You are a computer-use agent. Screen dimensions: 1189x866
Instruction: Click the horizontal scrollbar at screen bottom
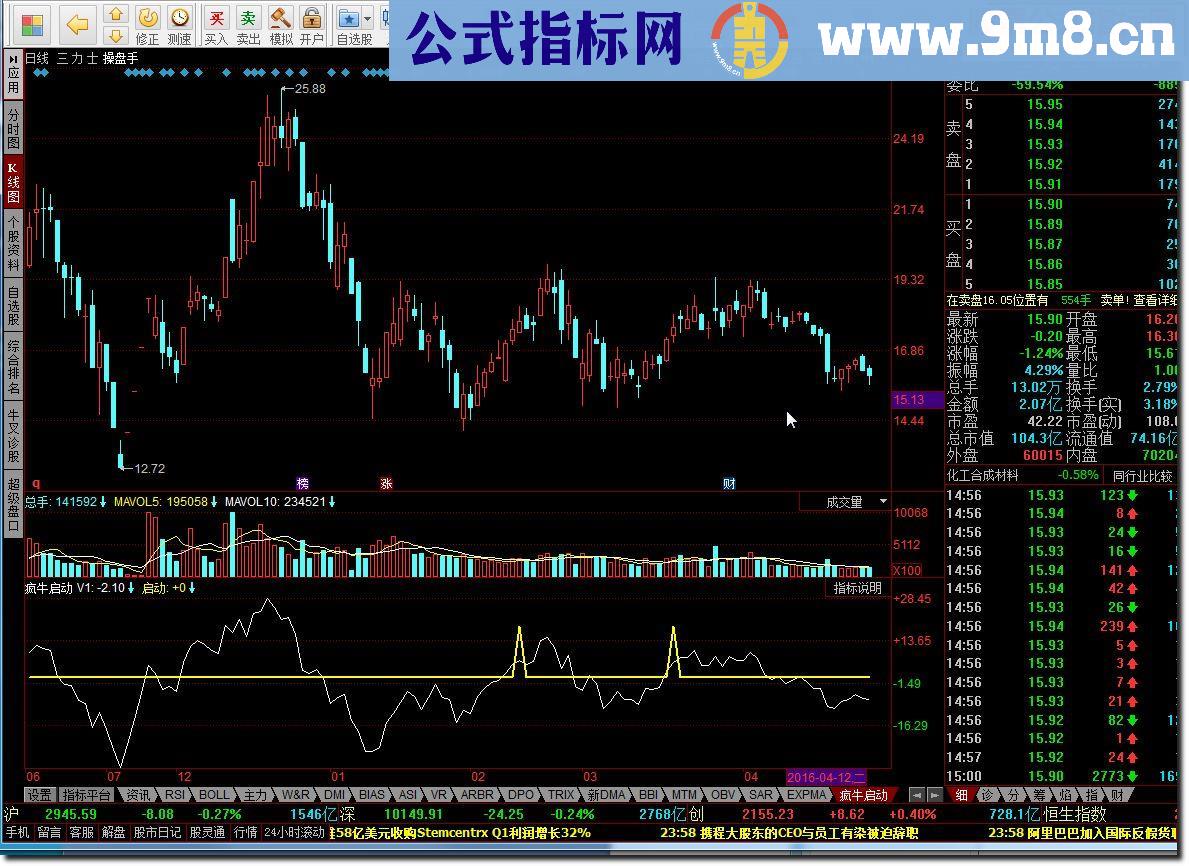(400, 854)
